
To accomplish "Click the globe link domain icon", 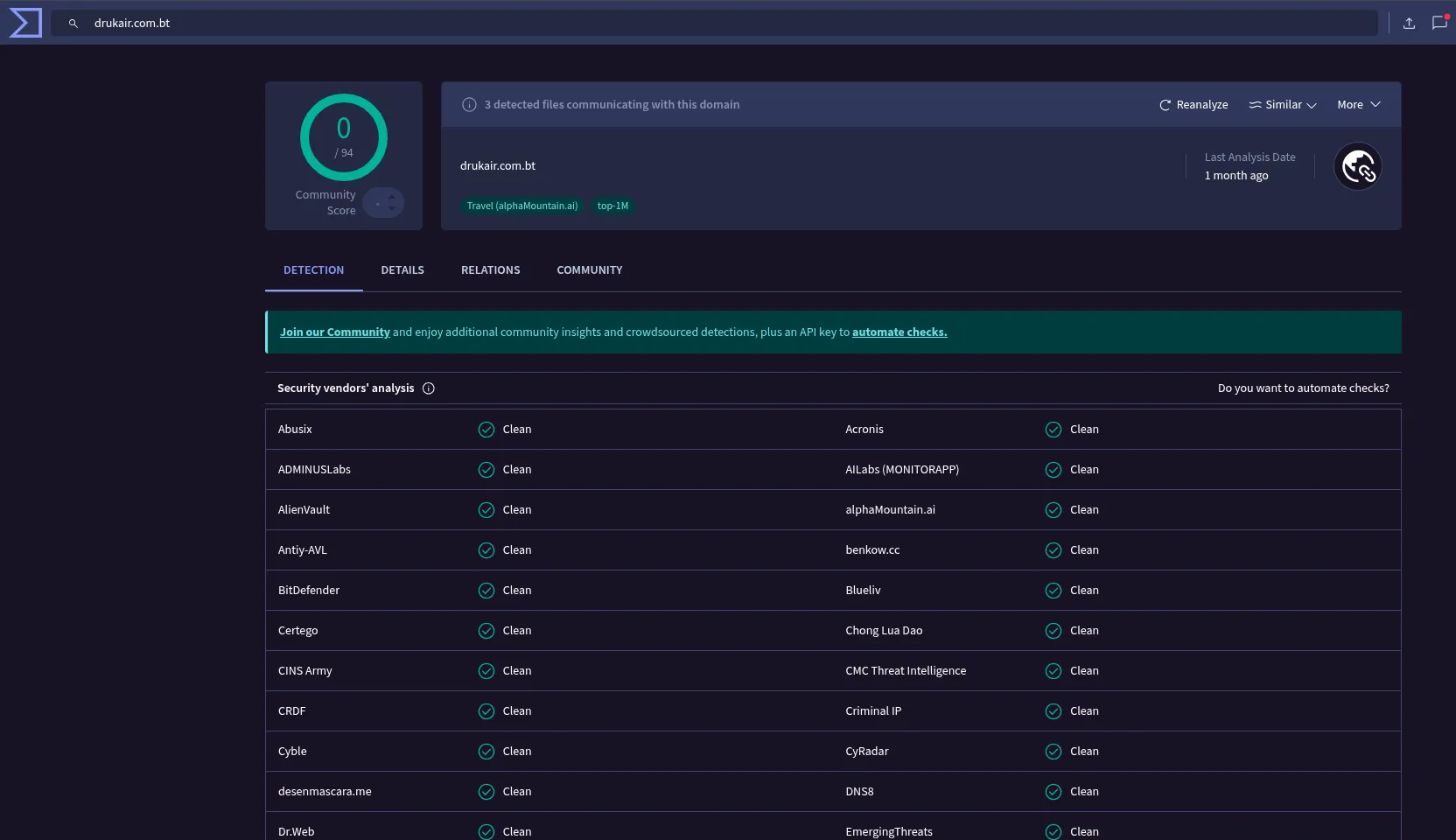I will (x=1358, y=166).
